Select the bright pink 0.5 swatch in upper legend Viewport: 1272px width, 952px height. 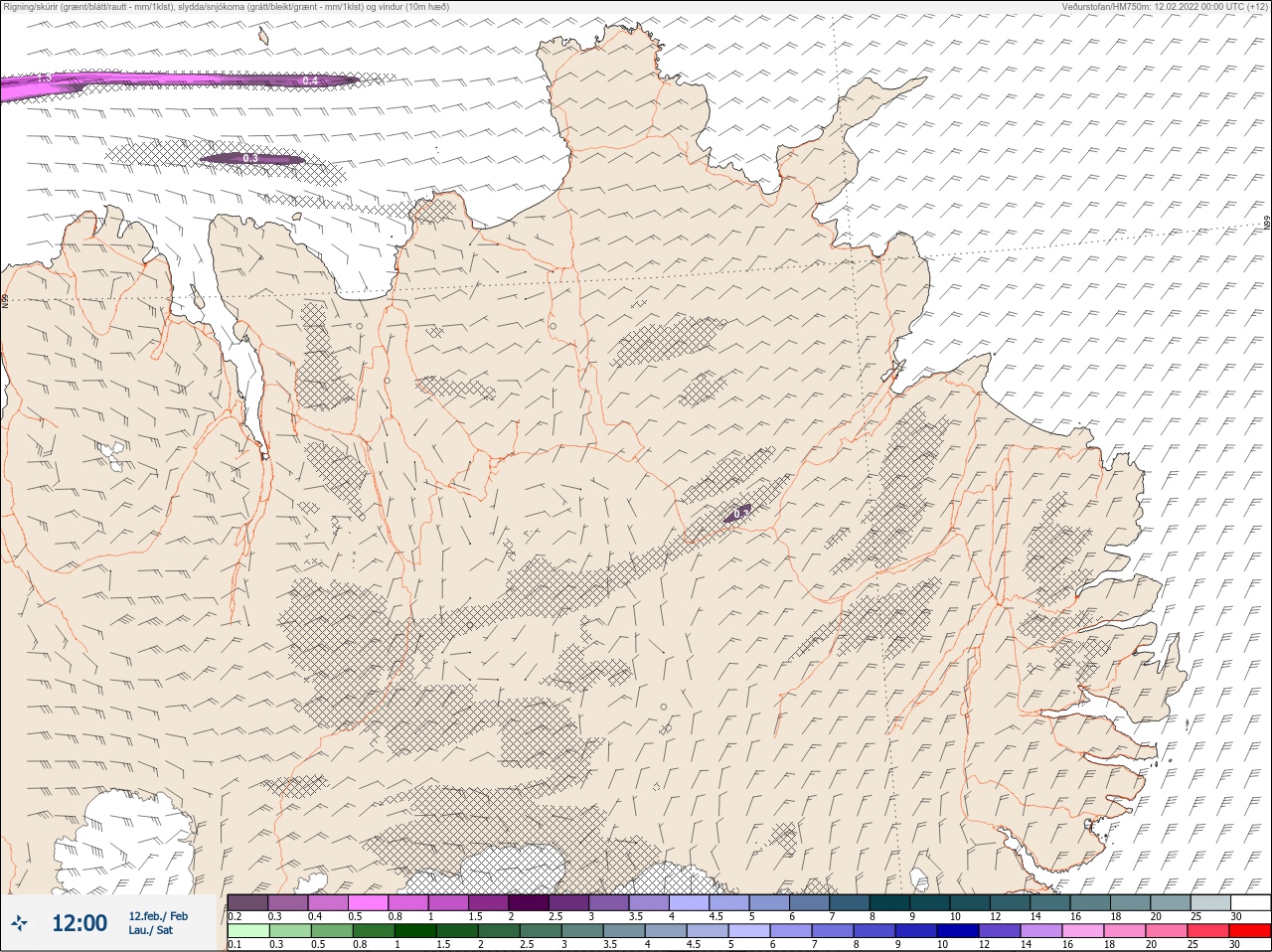(x=368, y=902)
